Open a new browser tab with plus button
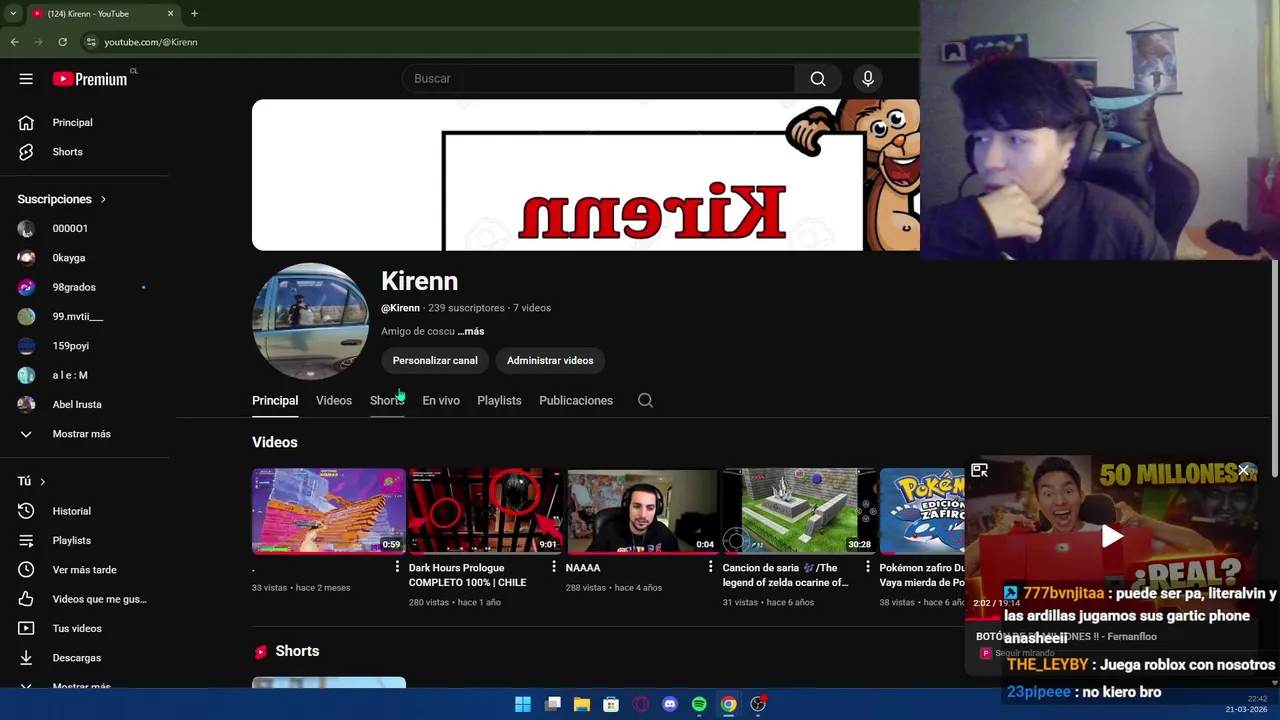1280x720 pixels. pos(194,13)
